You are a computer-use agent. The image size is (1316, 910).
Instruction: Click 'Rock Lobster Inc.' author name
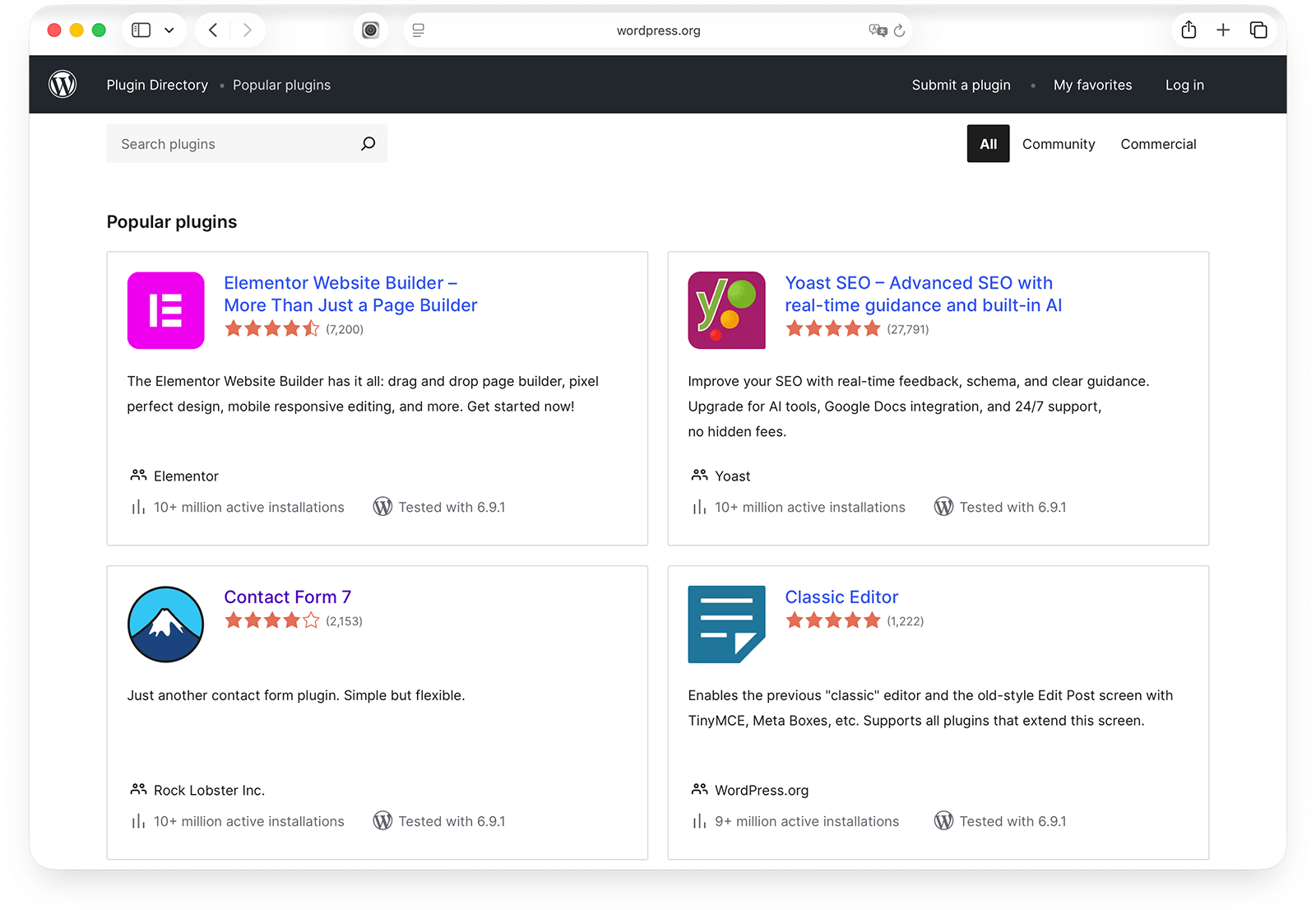[x=209, y=790]
